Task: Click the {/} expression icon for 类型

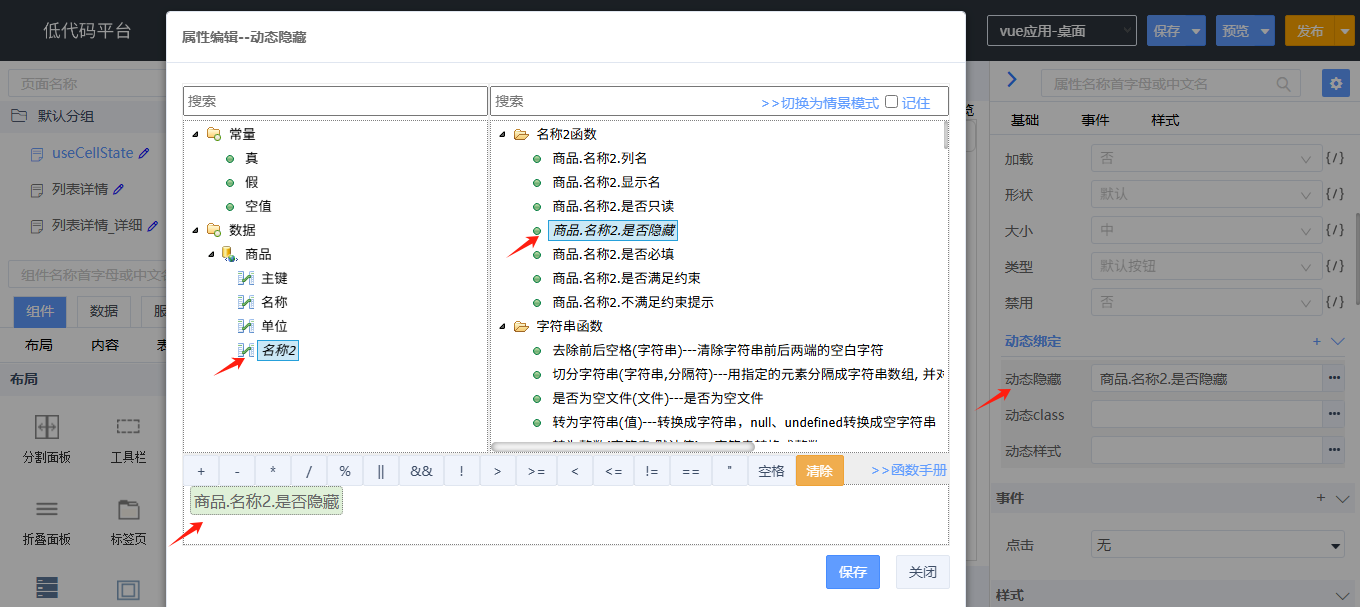Action: (x=1334, y=266)
